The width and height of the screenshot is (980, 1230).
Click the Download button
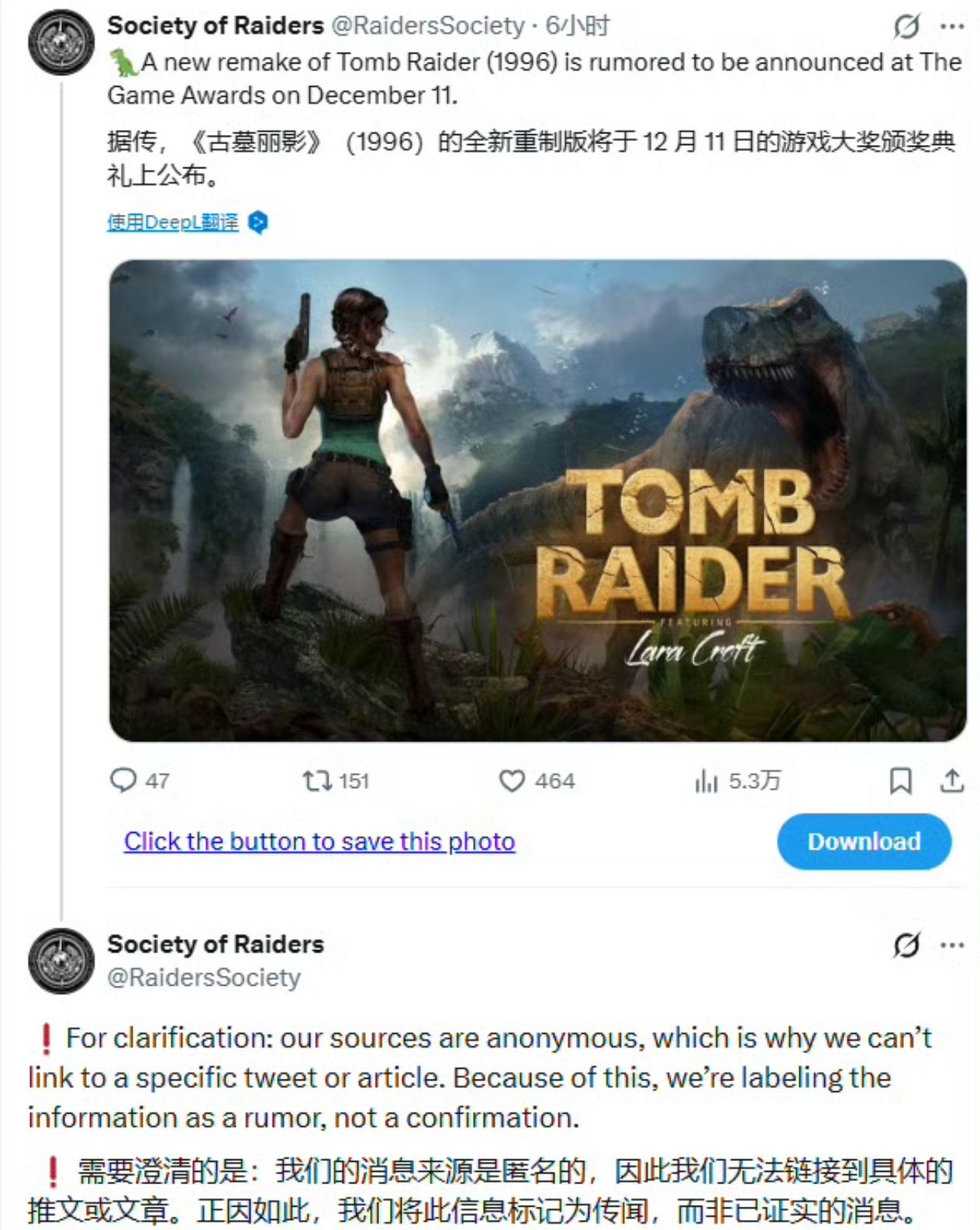864,841
